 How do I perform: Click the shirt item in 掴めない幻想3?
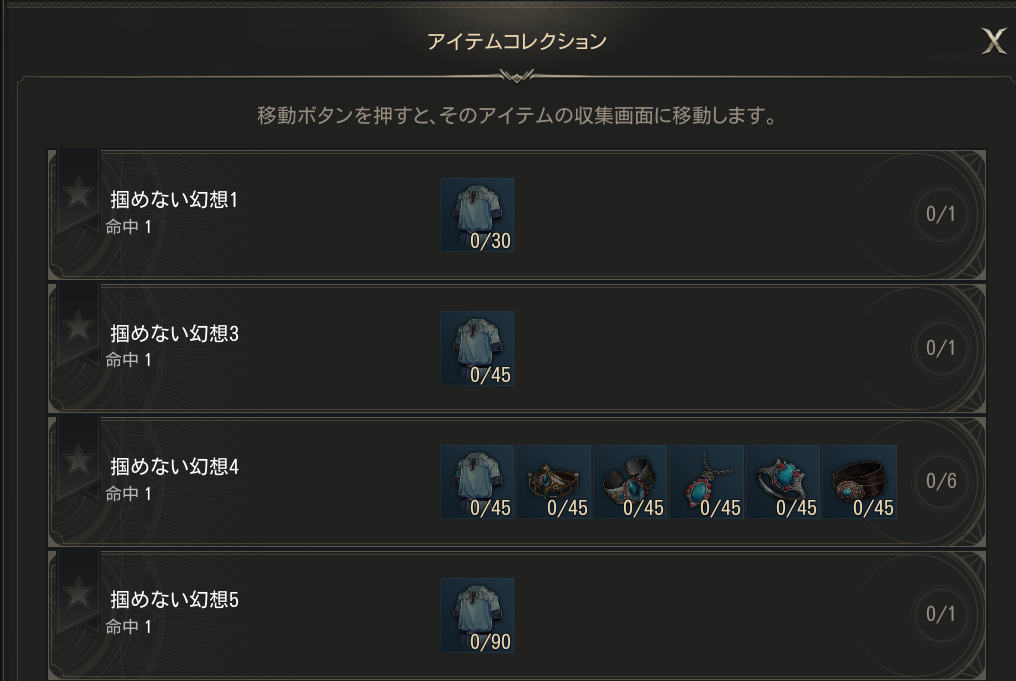click(x=477, y=347)
